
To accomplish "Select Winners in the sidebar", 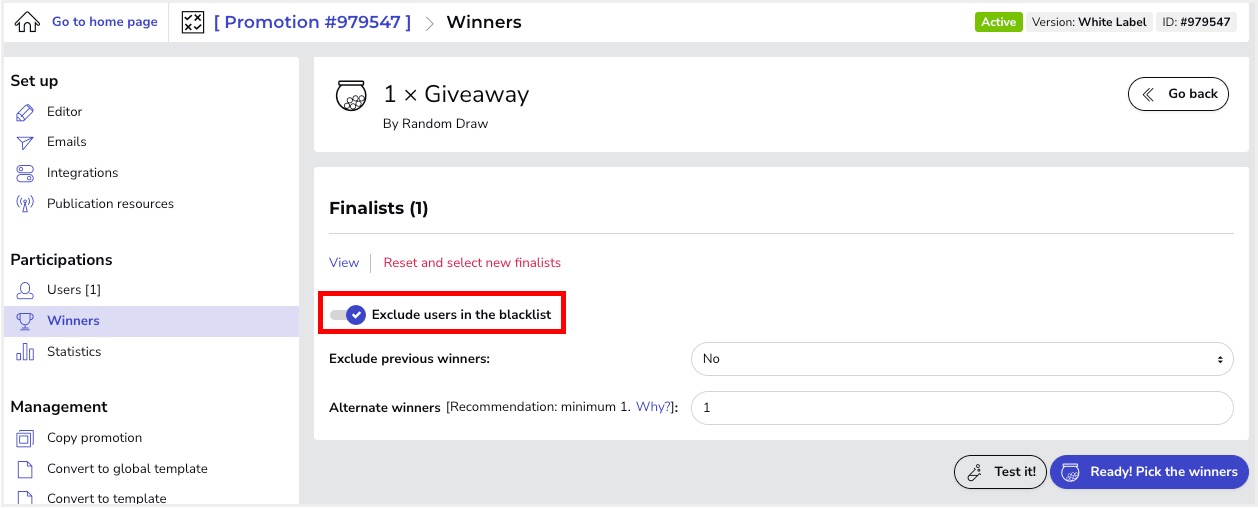I will [151, 321].
